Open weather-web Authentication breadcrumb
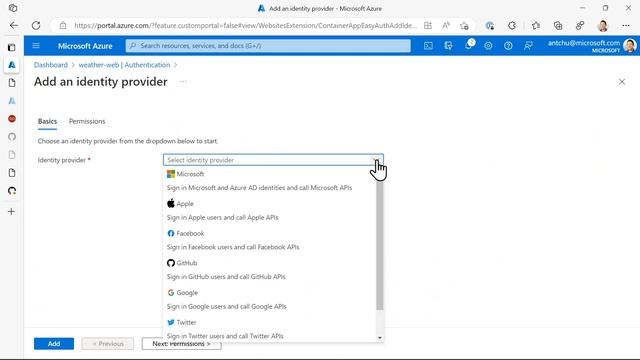640x360 pixels. [x=124, y=65]
